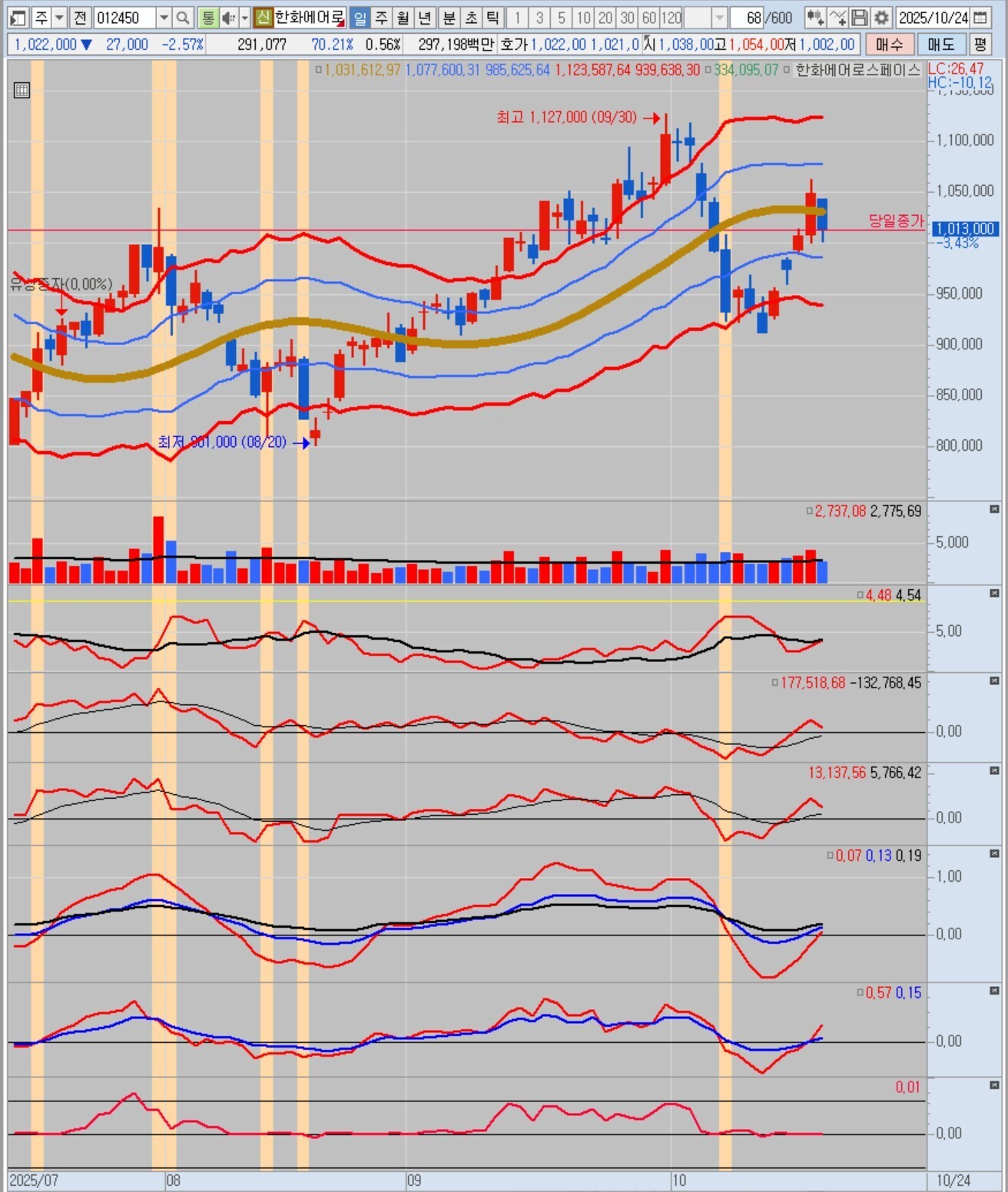Click the save chart floppy icon

point(860,18)
